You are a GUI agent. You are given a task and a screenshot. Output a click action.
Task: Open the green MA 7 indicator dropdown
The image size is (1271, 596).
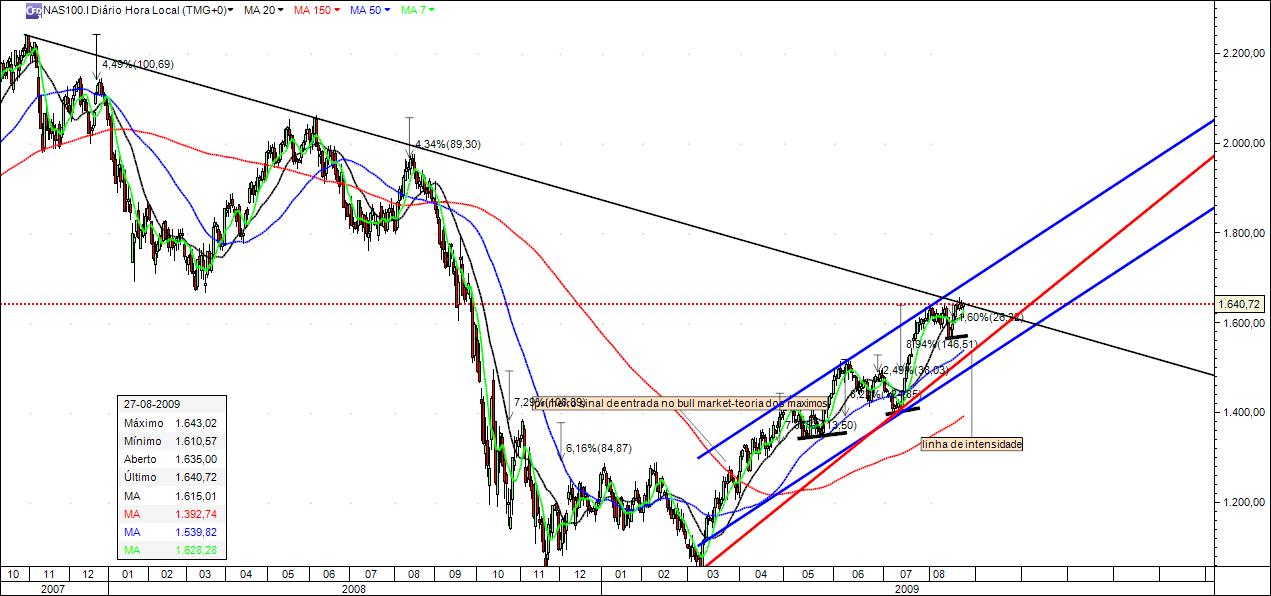417,10
